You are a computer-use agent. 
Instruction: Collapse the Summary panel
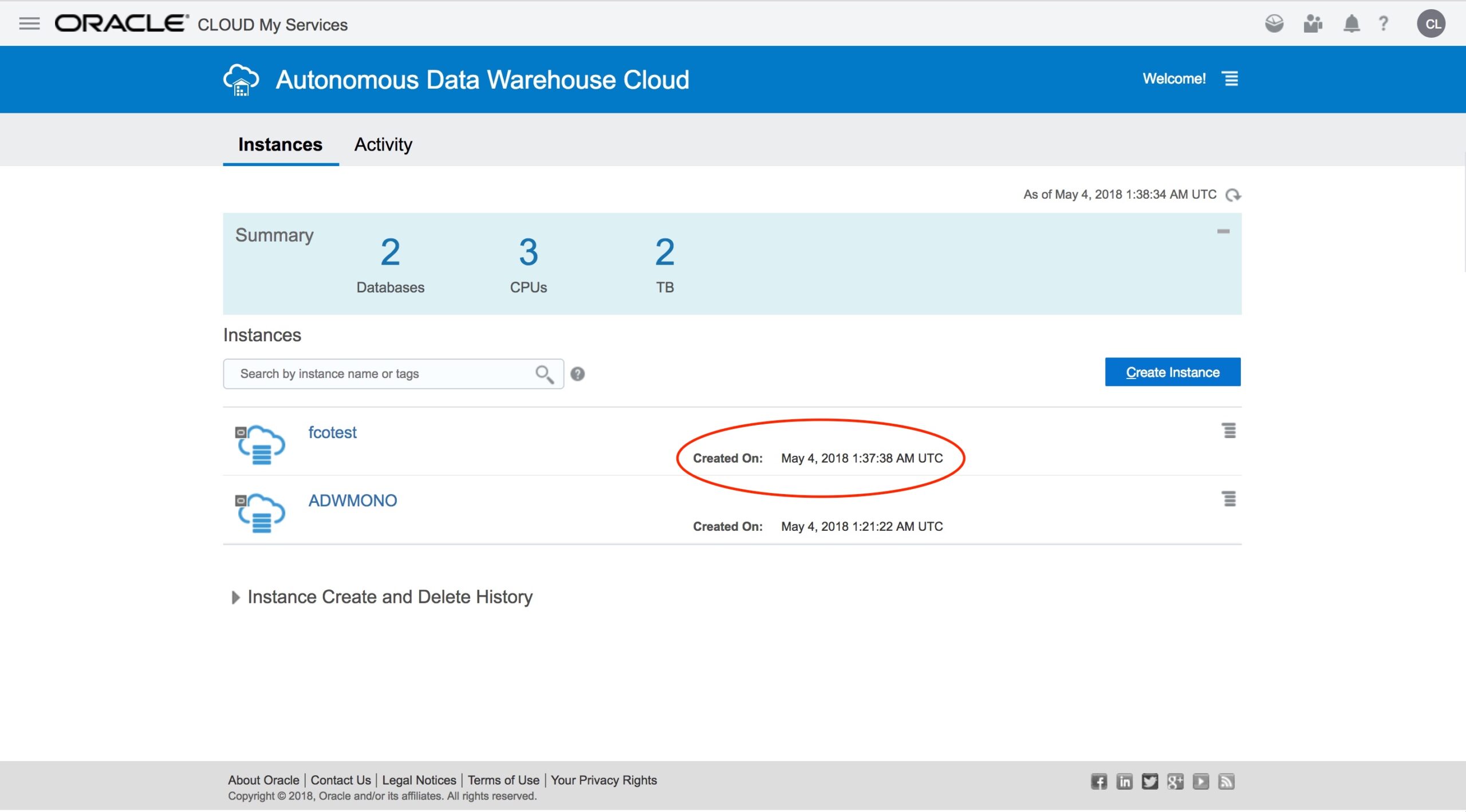coord(1223,232)
